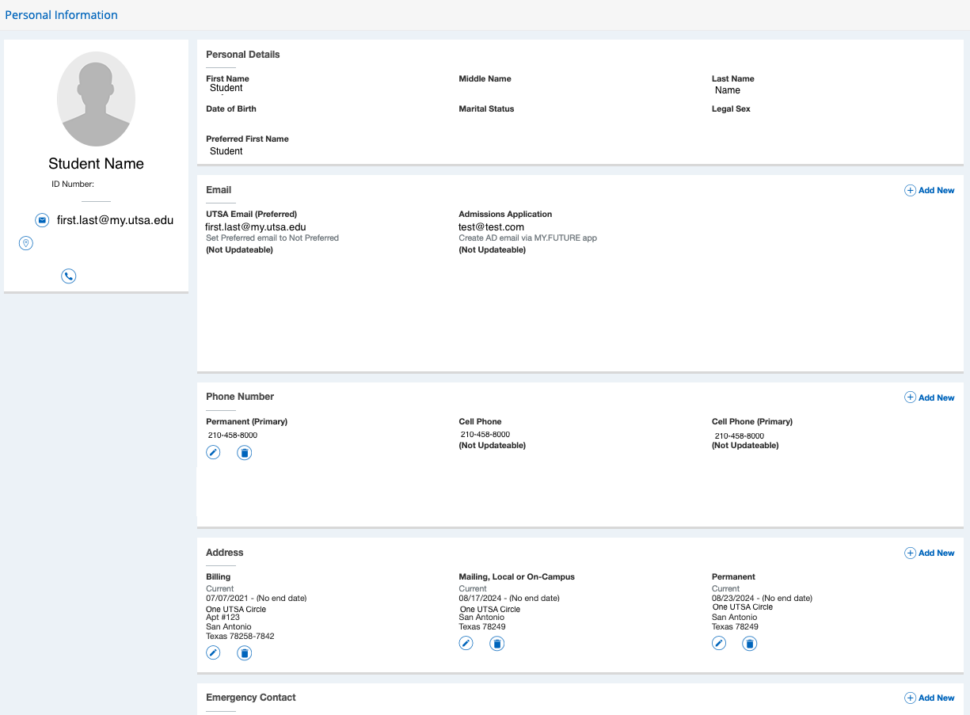Click the location pin icon in sidebar
970x715 pixels.
[26, 244]
